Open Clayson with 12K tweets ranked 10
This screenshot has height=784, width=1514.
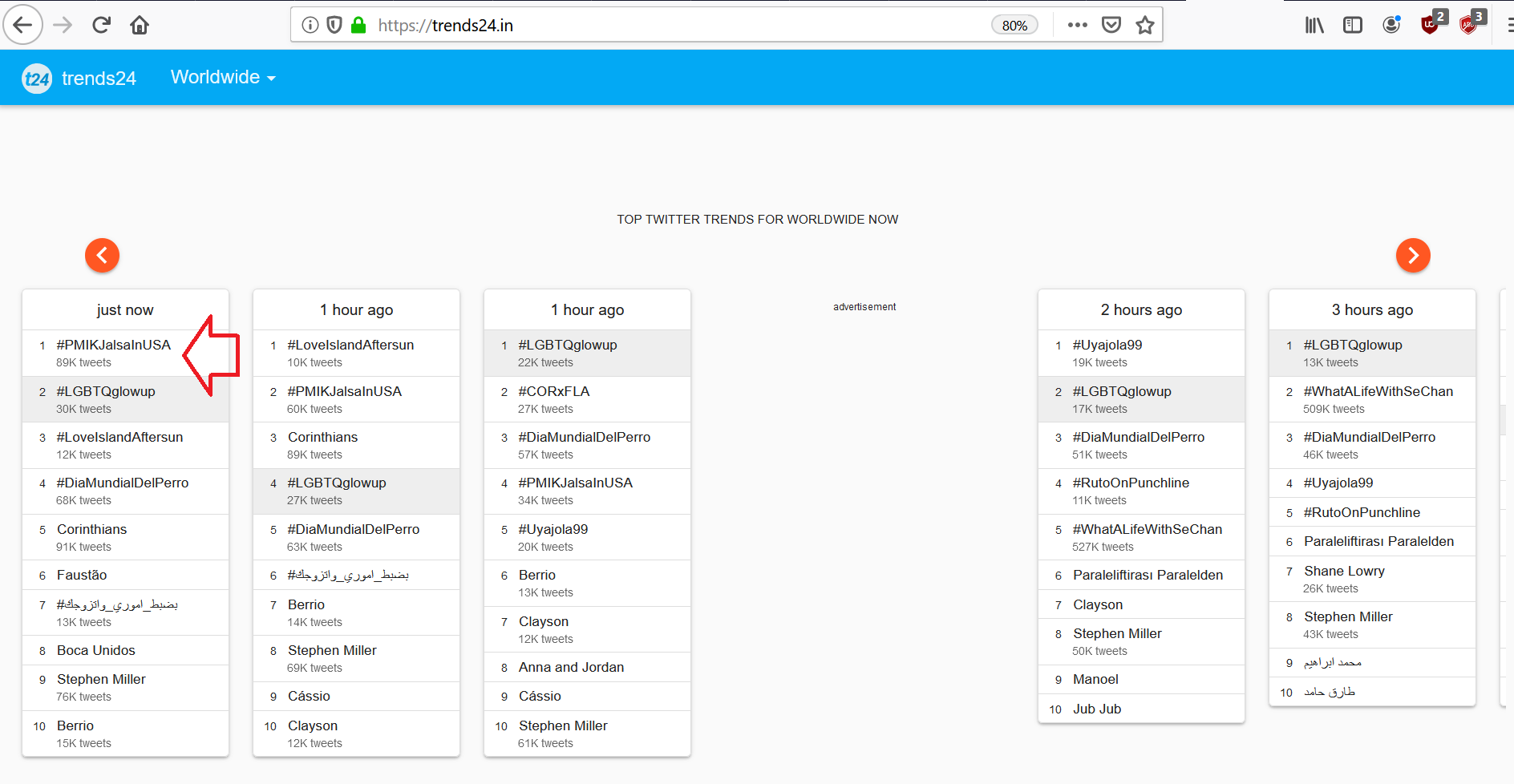(x=313, y=725)
